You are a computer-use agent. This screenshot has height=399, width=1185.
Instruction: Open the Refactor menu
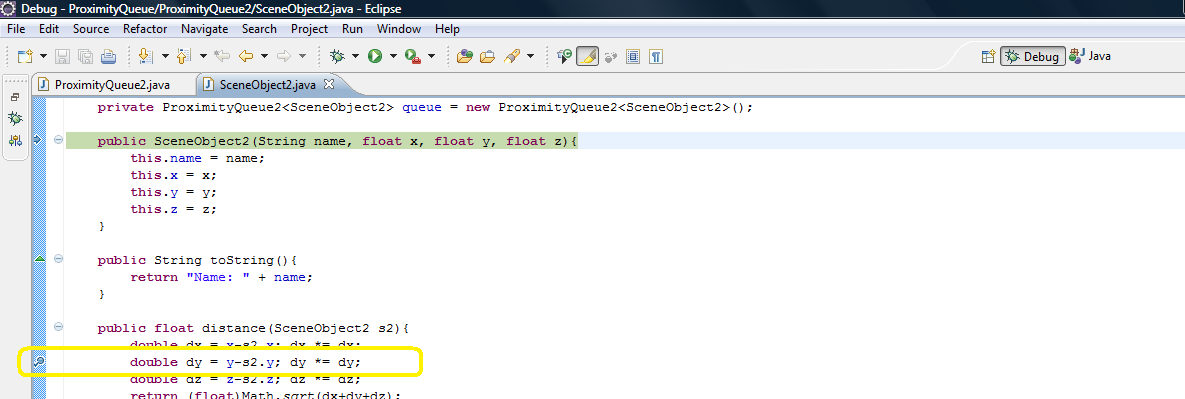tap(145, 29)
